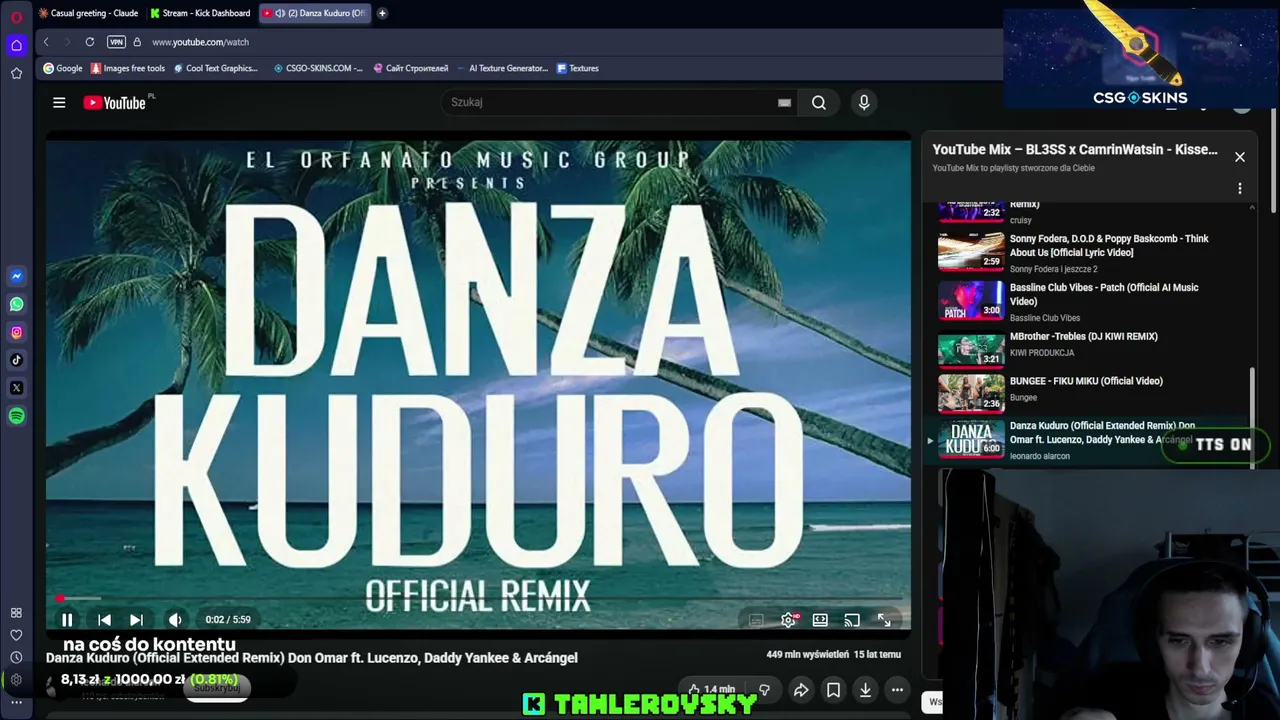Open X (Twitter) in the sidebar
Viewport: 1280px width, 720px height.
tap(16, 388)
